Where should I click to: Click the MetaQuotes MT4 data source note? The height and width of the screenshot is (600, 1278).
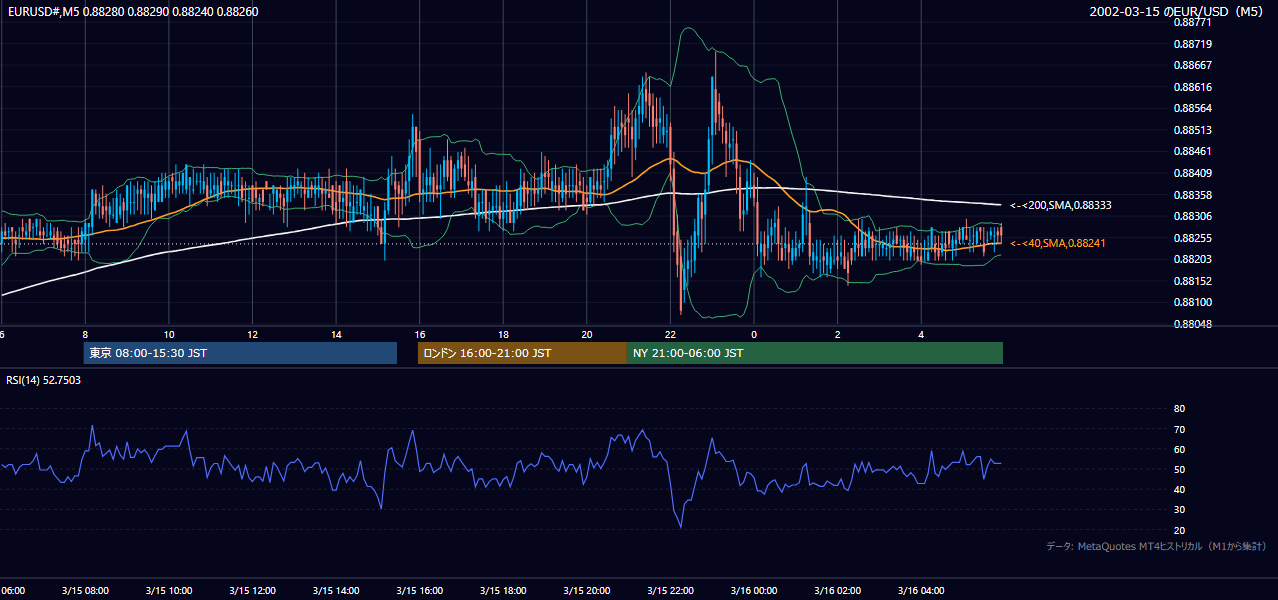pos(1156,547)
